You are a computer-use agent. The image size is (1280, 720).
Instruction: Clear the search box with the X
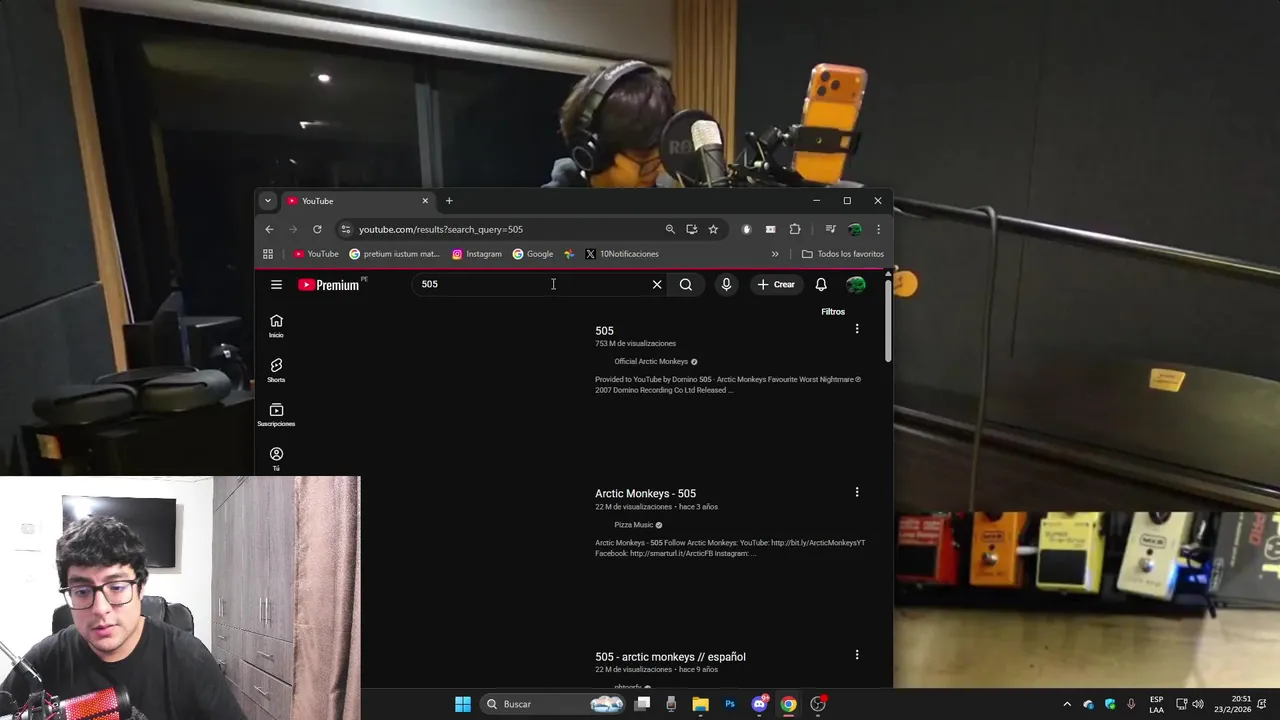pyautogui.click(x=657, y=285)
